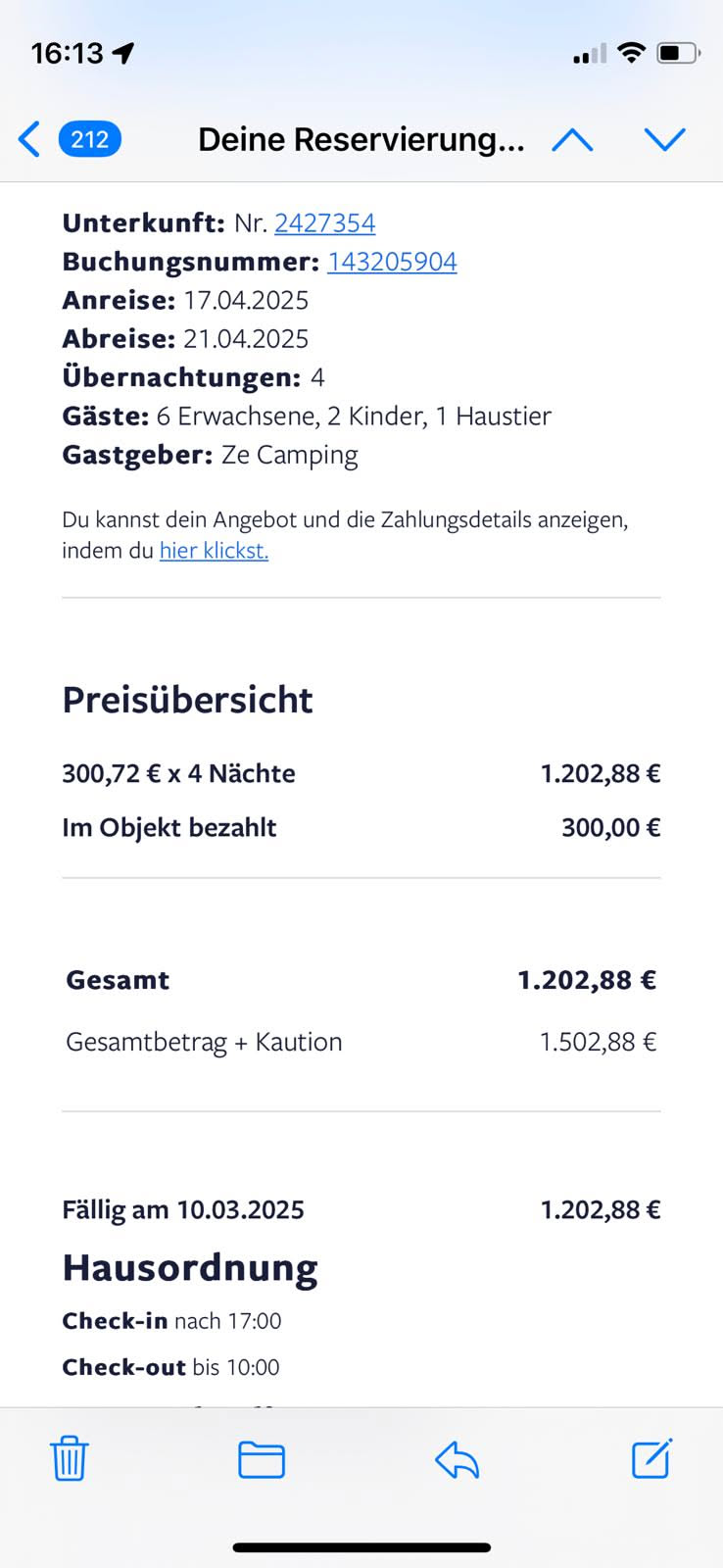Tap the 'Deine Reservierung...' subject title
This screenshot has height=1568, width=723.
click(361, 140)
